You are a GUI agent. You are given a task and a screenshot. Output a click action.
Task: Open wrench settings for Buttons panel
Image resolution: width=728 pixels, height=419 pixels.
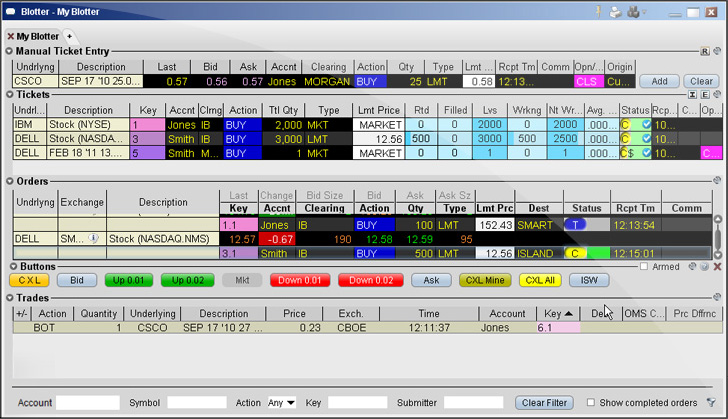[692, 266]
